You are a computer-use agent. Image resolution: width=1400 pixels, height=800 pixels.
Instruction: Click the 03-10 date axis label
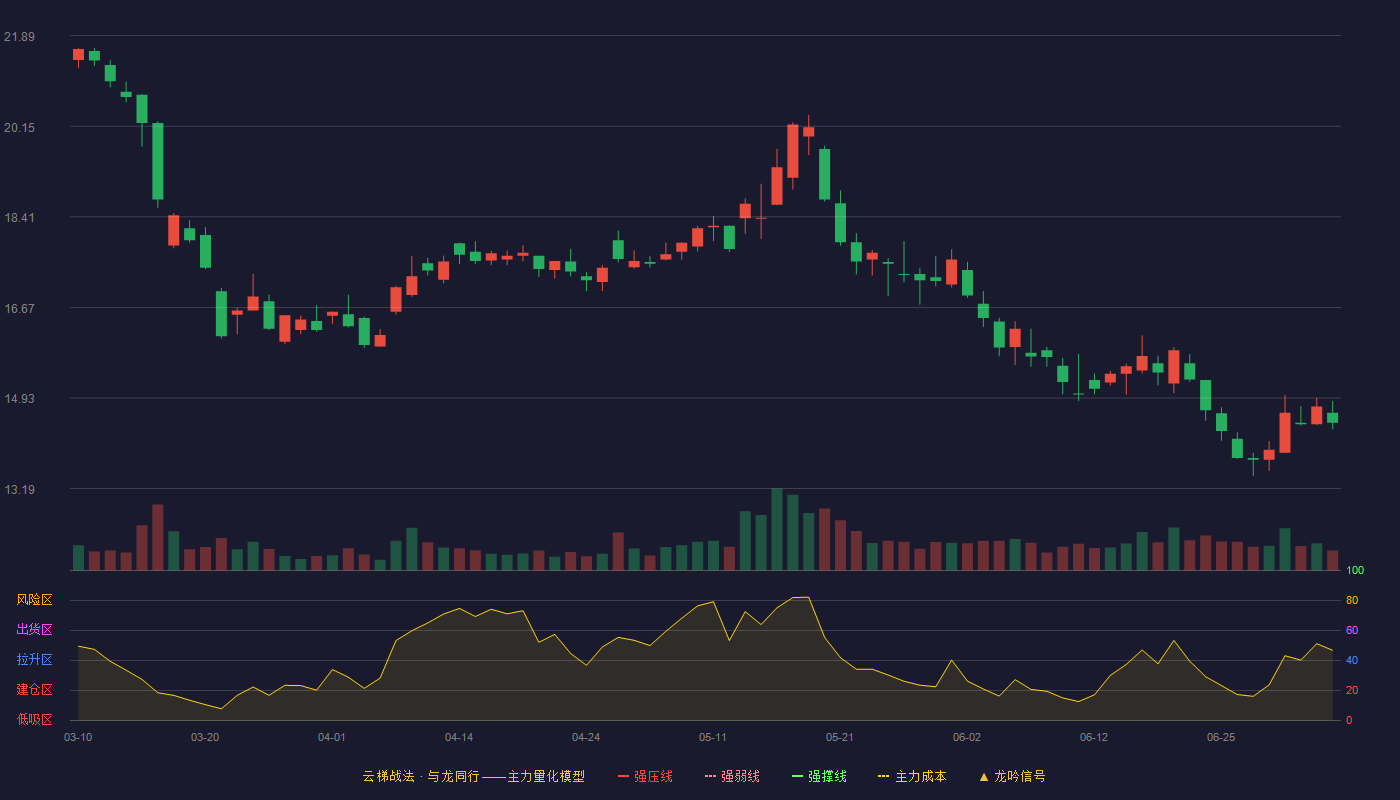point(78,737)
